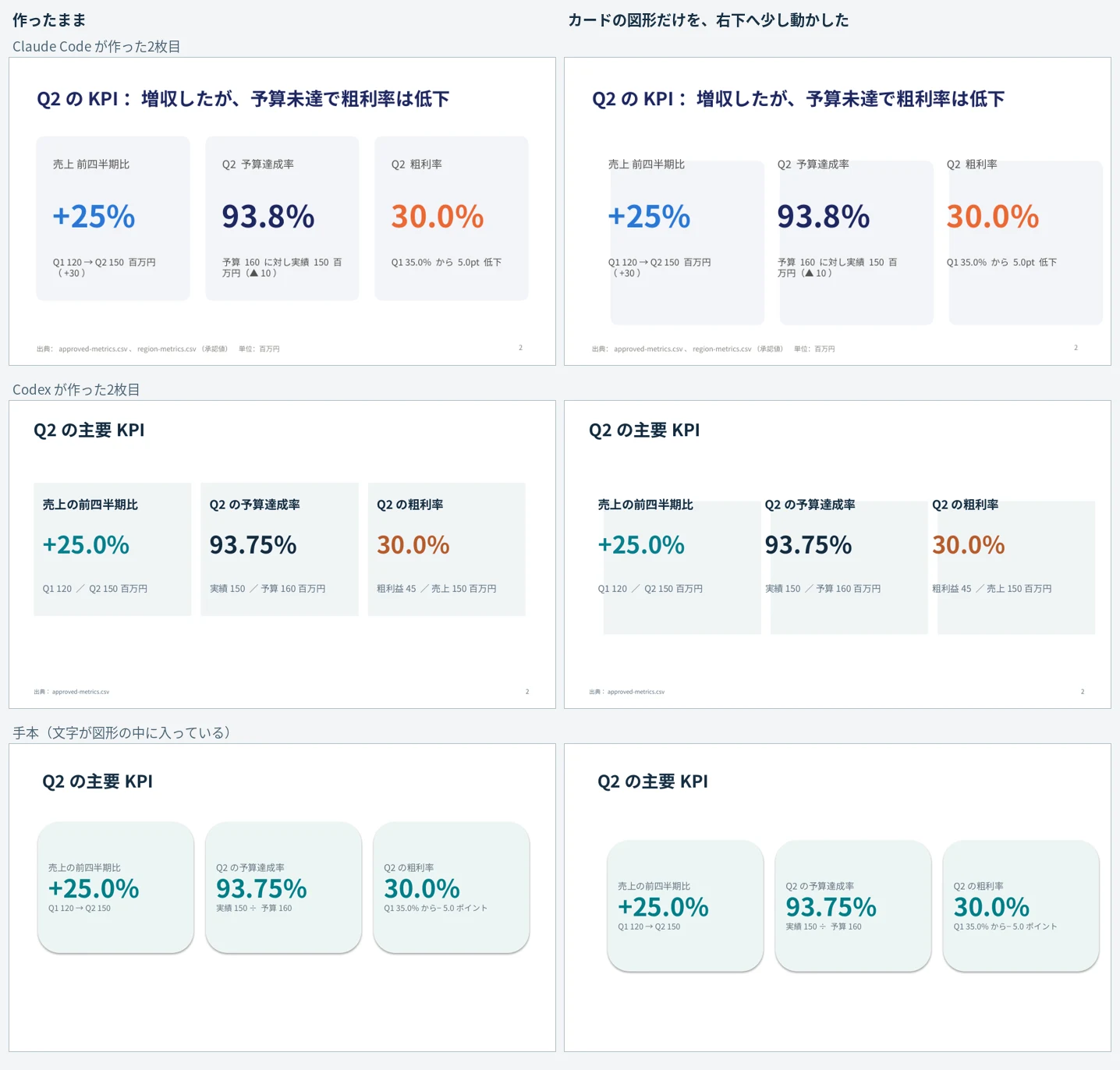Click "93.75%" in the unmoved 手本 slide
Image resolution: width=1120 pixels, height=1070 pixels.
(x=261, y=889)
